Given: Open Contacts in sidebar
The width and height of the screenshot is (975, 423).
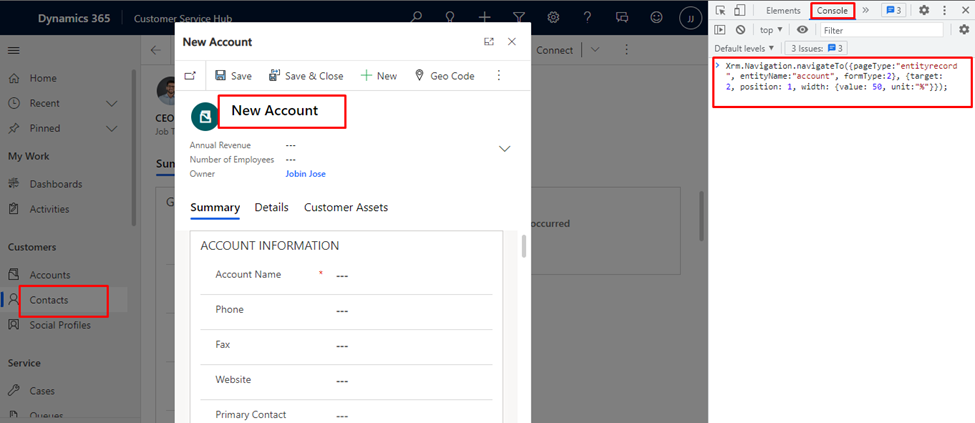Looking at the screenshot, I should 49,300.
